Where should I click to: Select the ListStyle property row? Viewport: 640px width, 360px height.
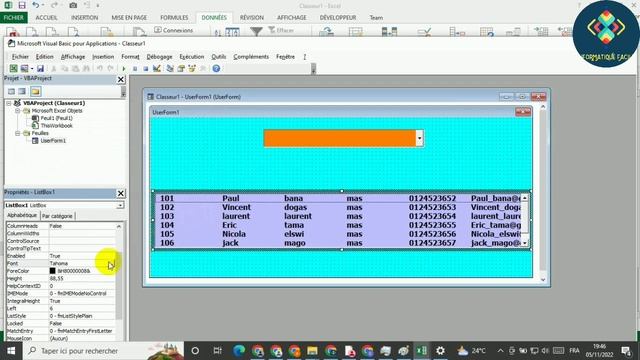coord(61,316)
